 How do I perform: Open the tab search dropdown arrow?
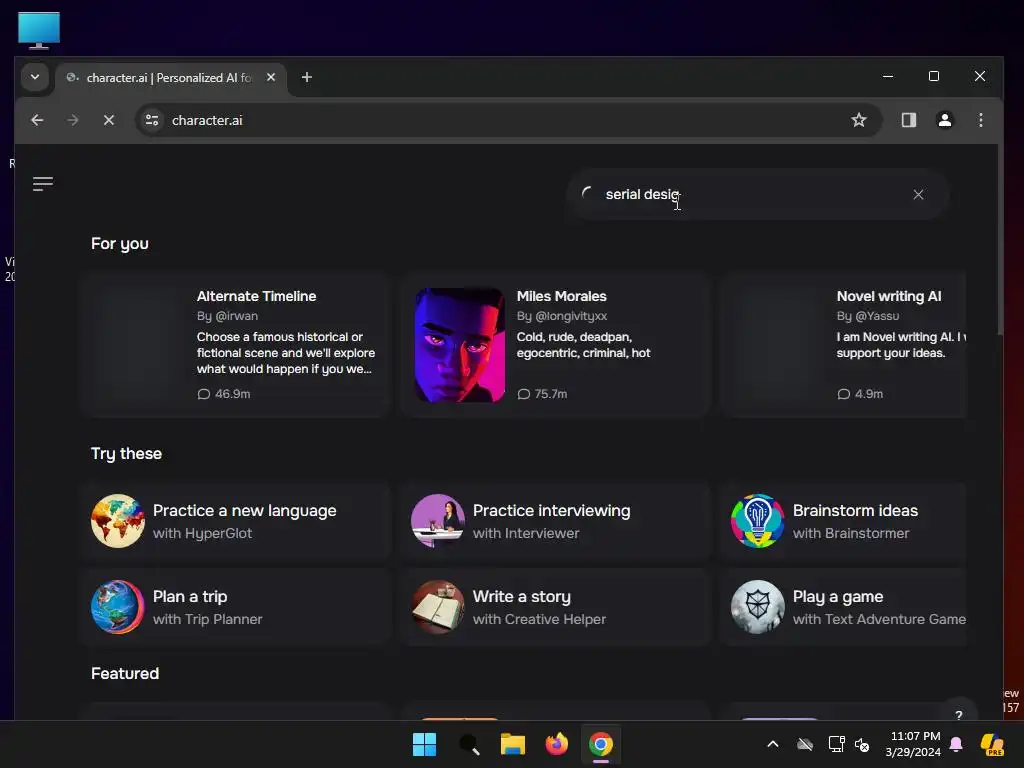35,77
